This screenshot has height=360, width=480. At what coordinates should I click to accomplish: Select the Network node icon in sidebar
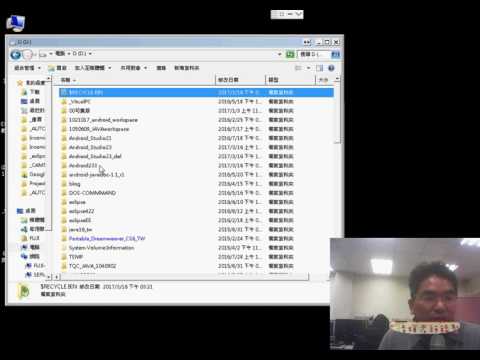pos(24,256)
